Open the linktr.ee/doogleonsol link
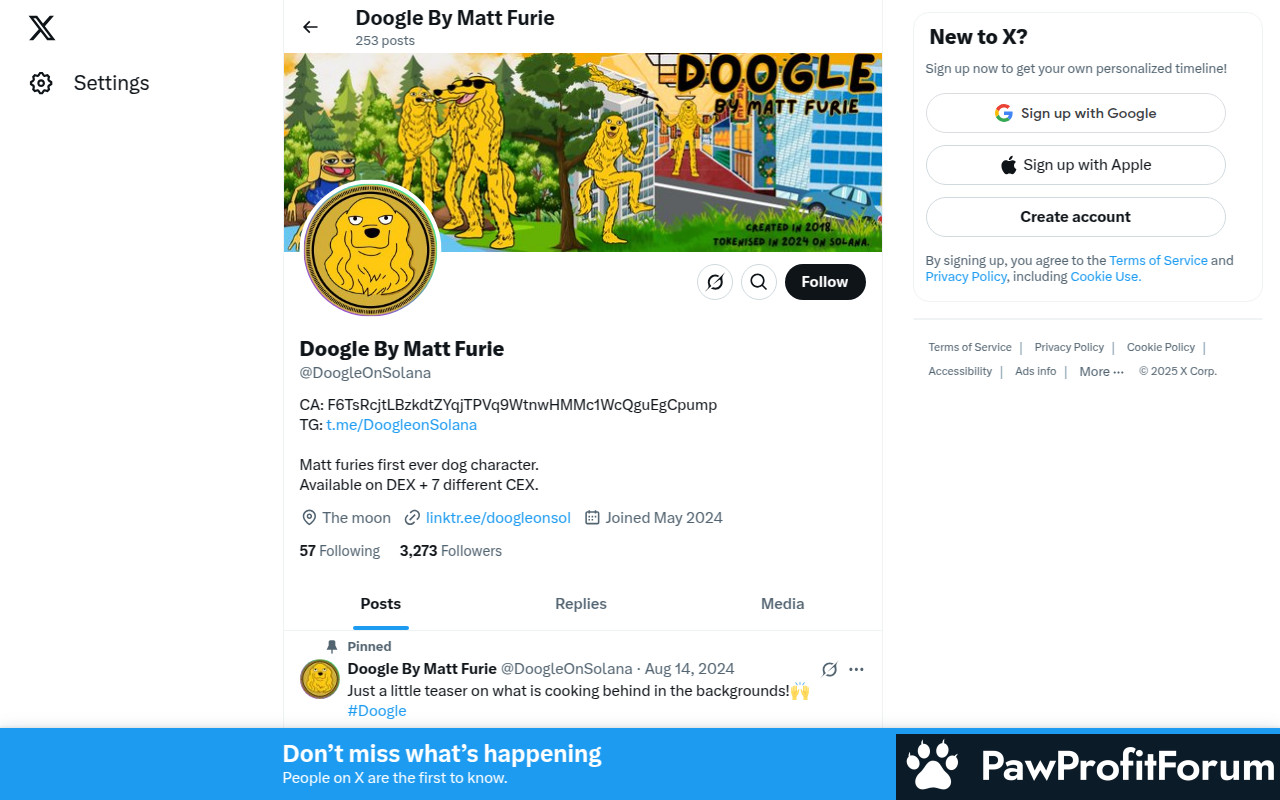Screen dimensions: 1280x800 498,518
